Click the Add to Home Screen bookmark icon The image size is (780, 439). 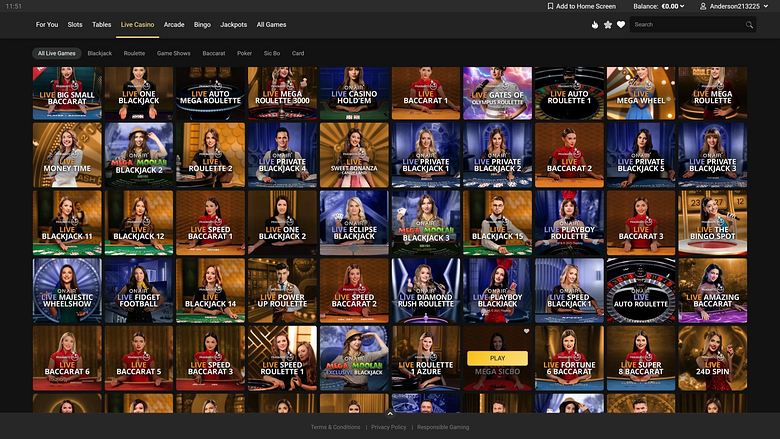click(550, 6)
